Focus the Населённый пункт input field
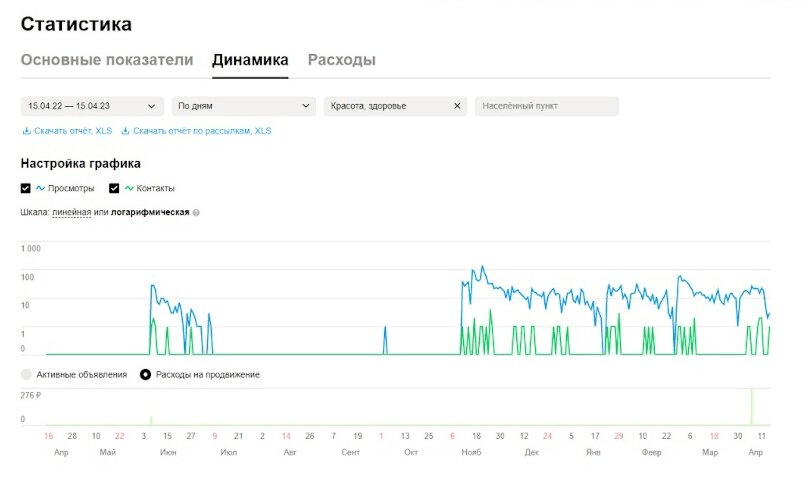The height and width of the screenshot is (490, 808). pyautogui.click(x=547, y=106)
